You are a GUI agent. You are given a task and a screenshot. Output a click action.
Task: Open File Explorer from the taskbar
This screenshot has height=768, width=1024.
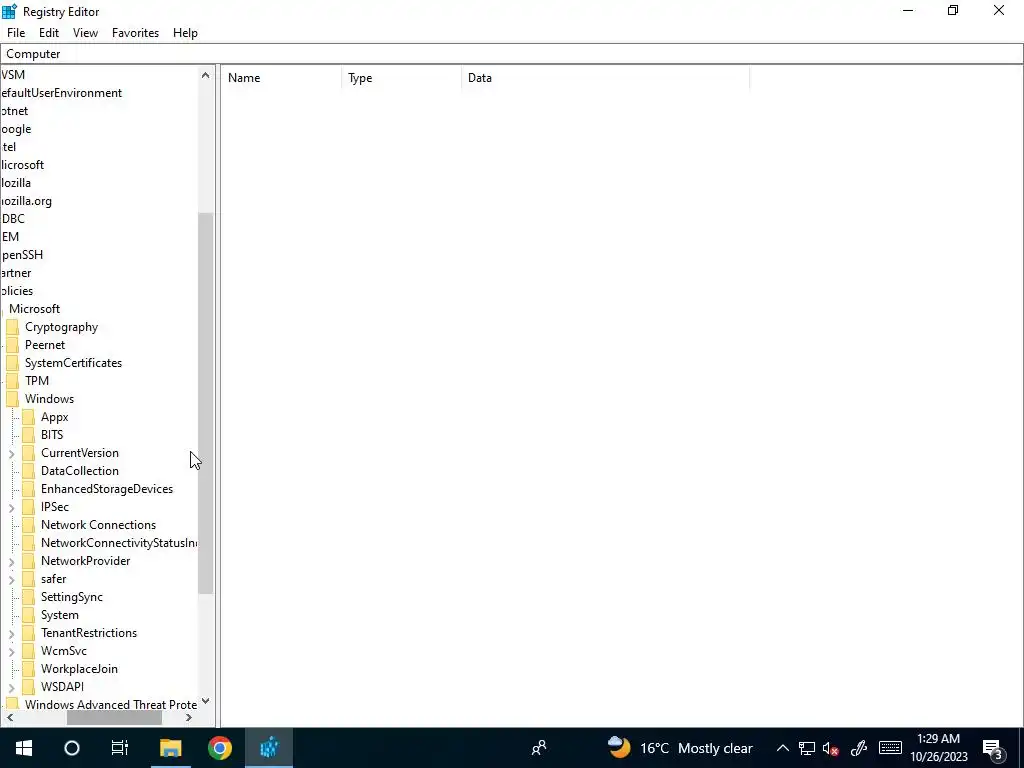[170, 748]
